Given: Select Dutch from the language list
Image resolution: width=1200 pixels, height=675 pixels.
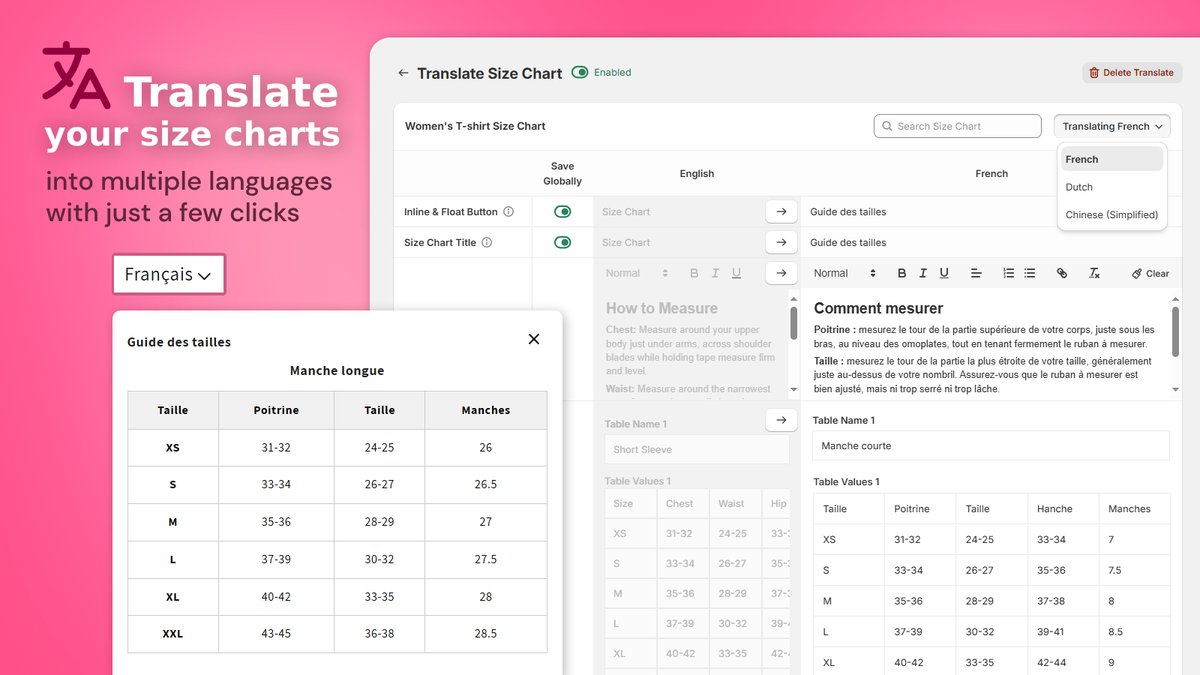Looking at the screenshot, I should click(x=1112, y=187).
